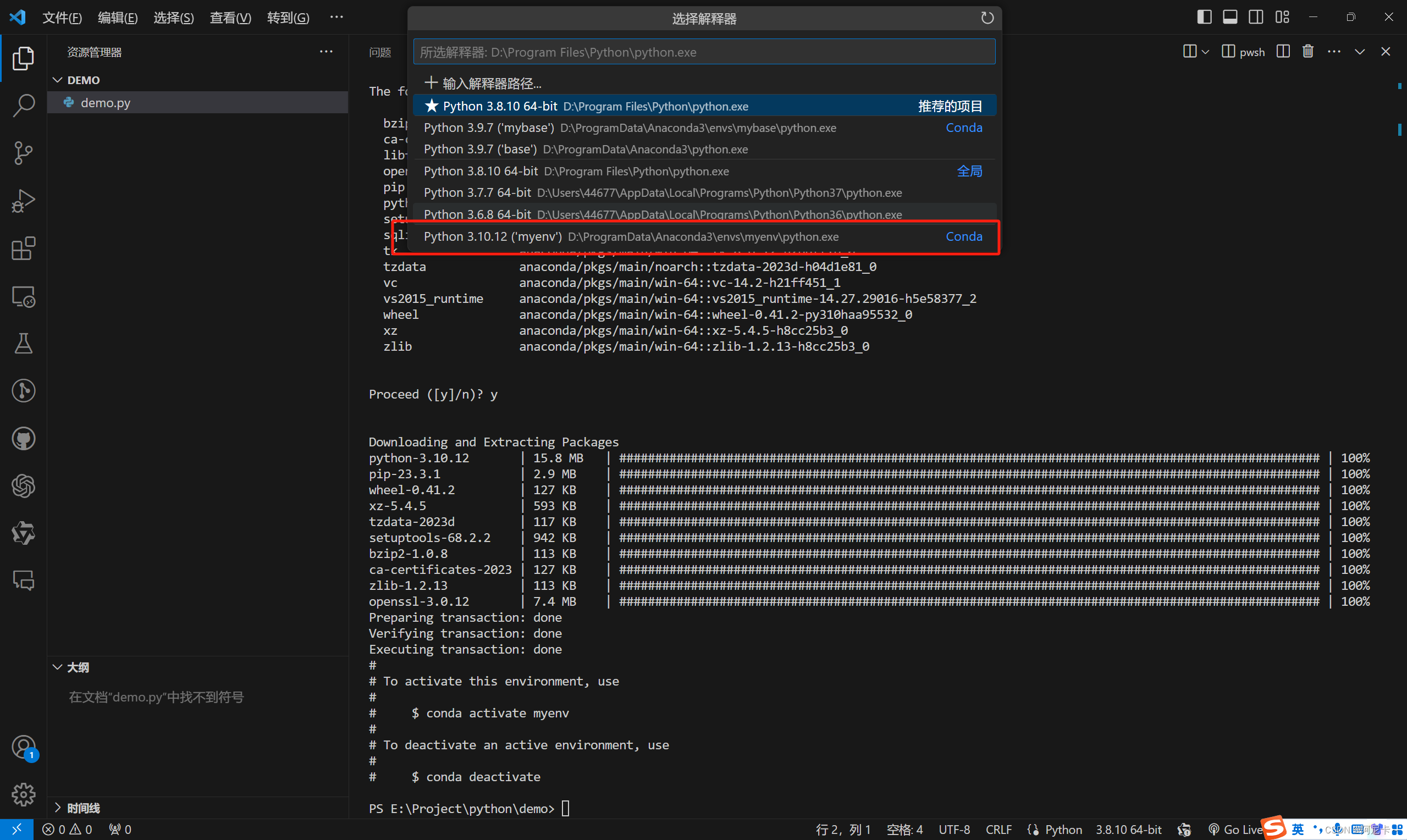Select Python 3.7.7 64-bit interpreter
The width and height of the screenshot is (1407, 840).
pyautogui.click(x=704, y=192)
